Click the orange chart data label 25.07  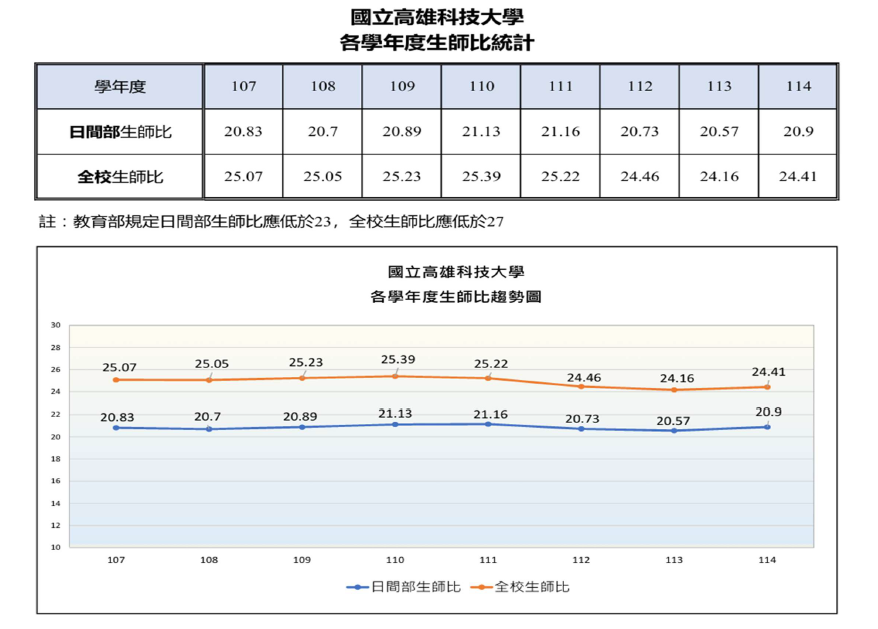tap(119, 367)
